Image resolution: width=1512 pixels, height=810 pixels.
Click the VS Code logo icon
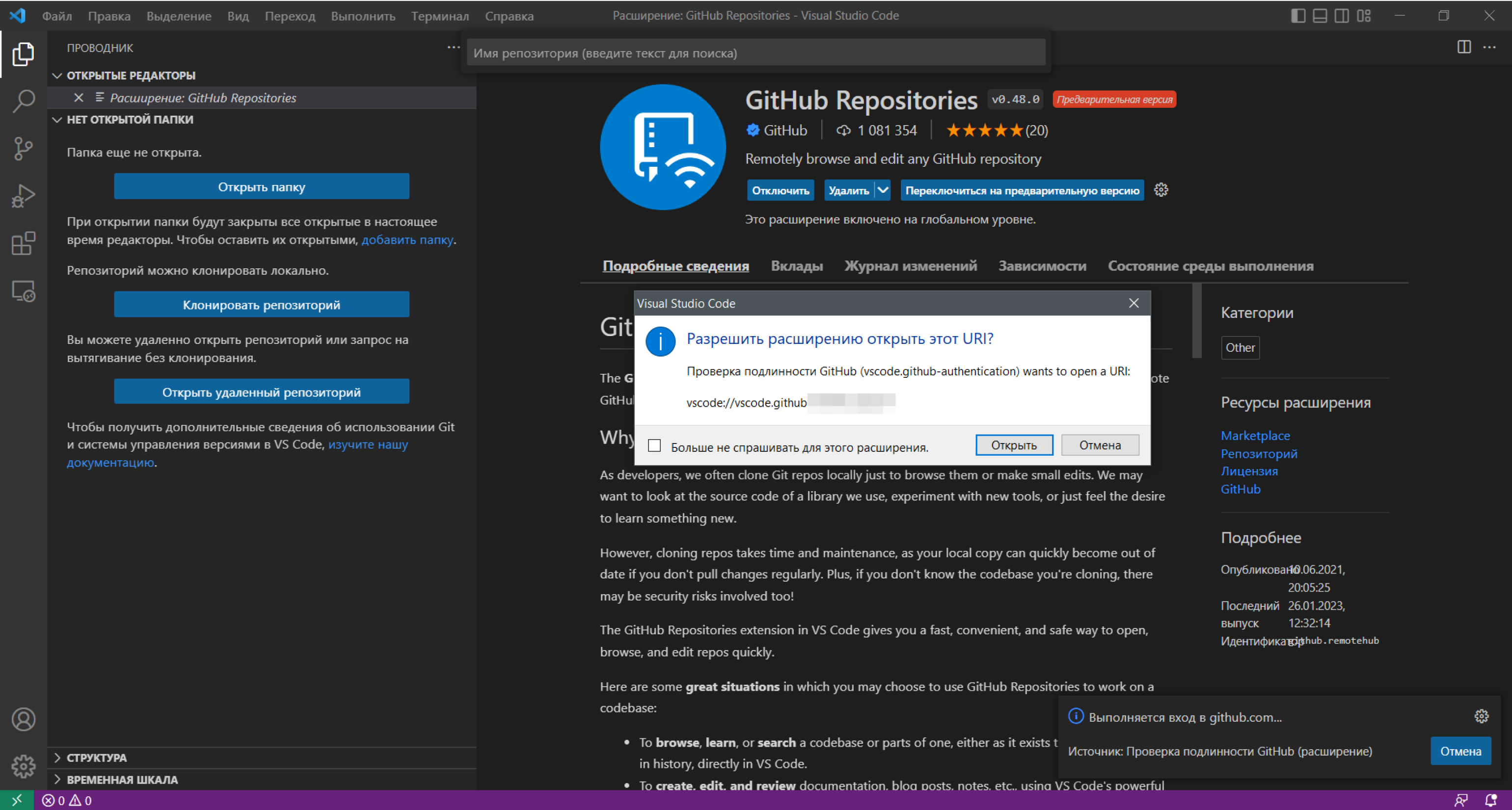point(18,16)
